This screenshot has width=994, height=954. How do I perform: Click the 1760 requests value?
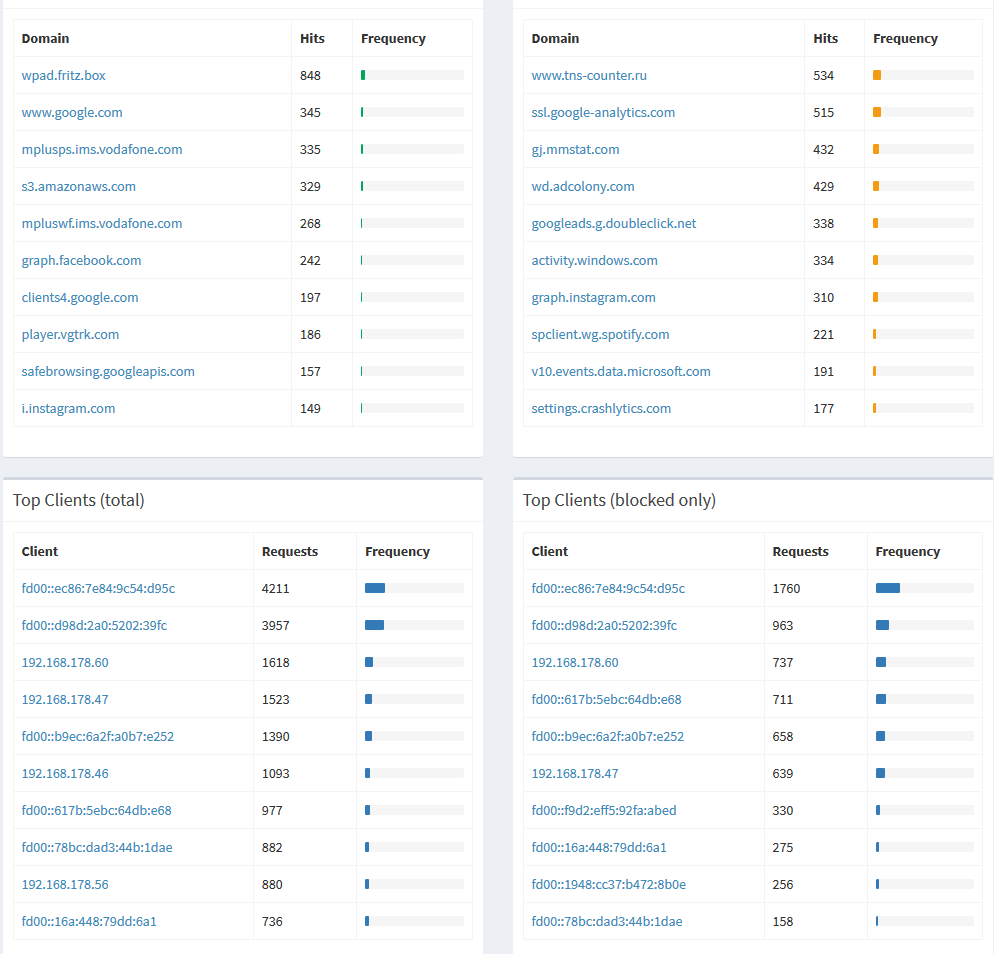tap(786, 588)
